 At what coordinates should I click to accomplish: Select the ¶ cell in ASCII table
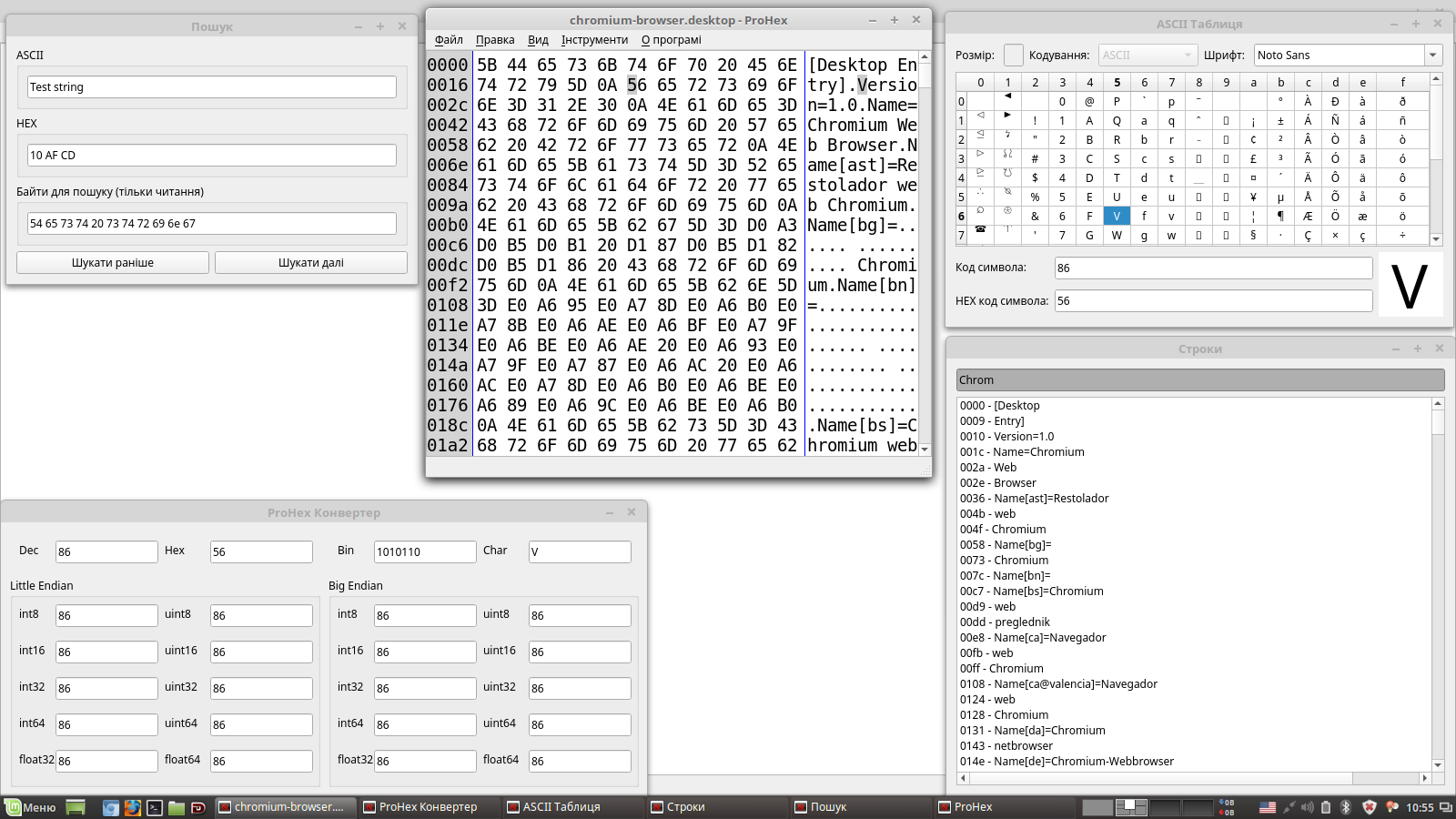click(1281, 216)
